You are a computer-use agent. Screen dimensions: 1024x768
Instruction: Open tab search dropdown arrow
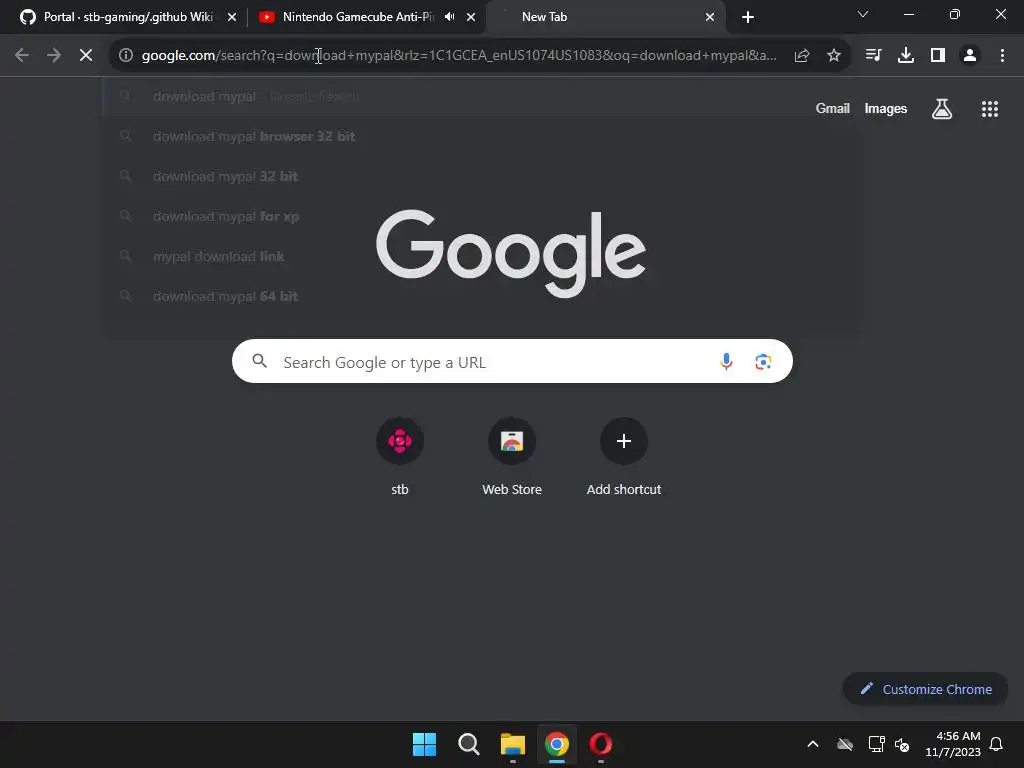click(x=863, y=14)
